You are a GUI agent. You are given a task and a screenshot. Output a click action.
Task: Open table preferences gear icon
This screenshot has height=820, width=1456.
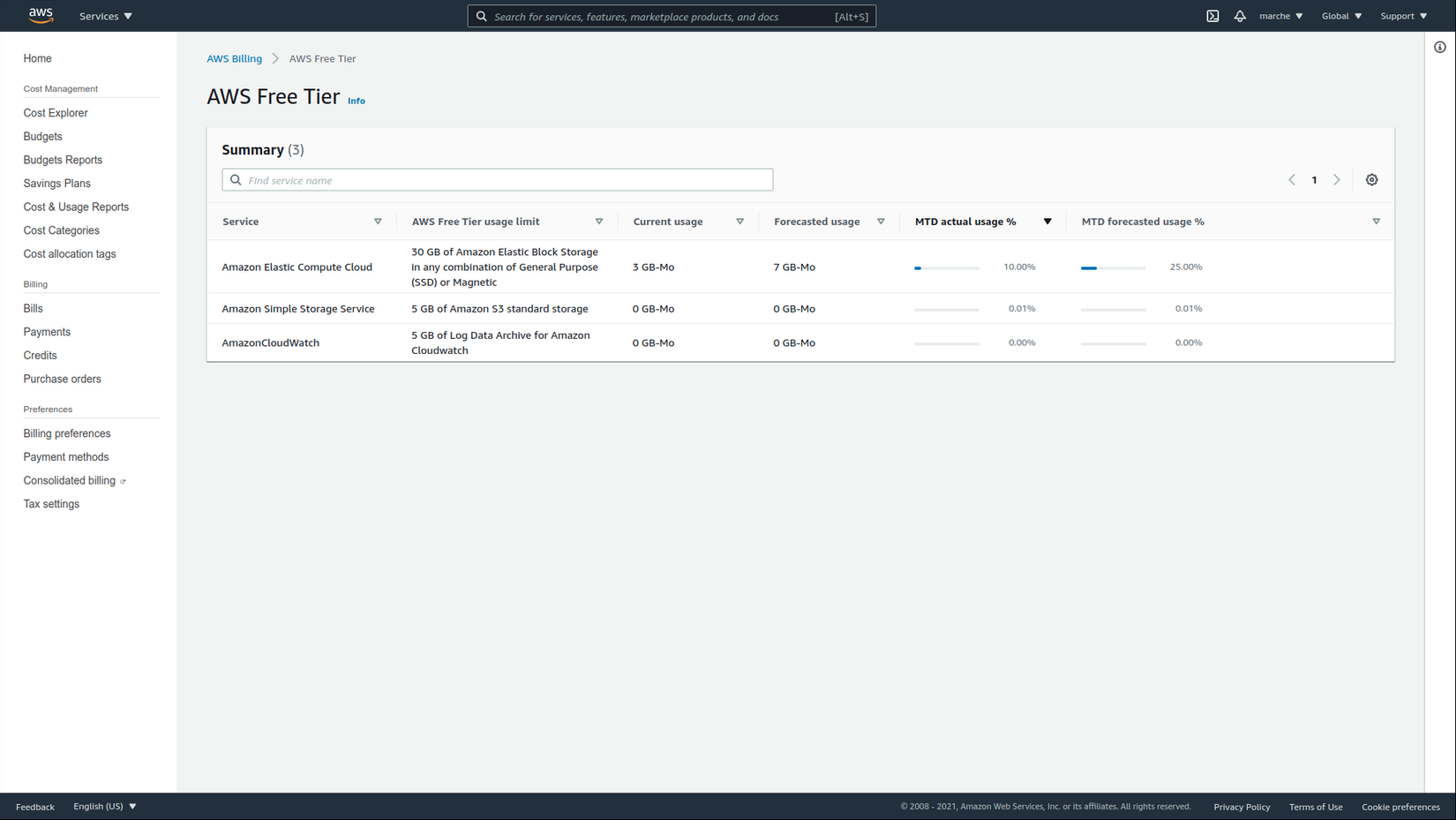pyautogui.click(x=1371, y=180)
